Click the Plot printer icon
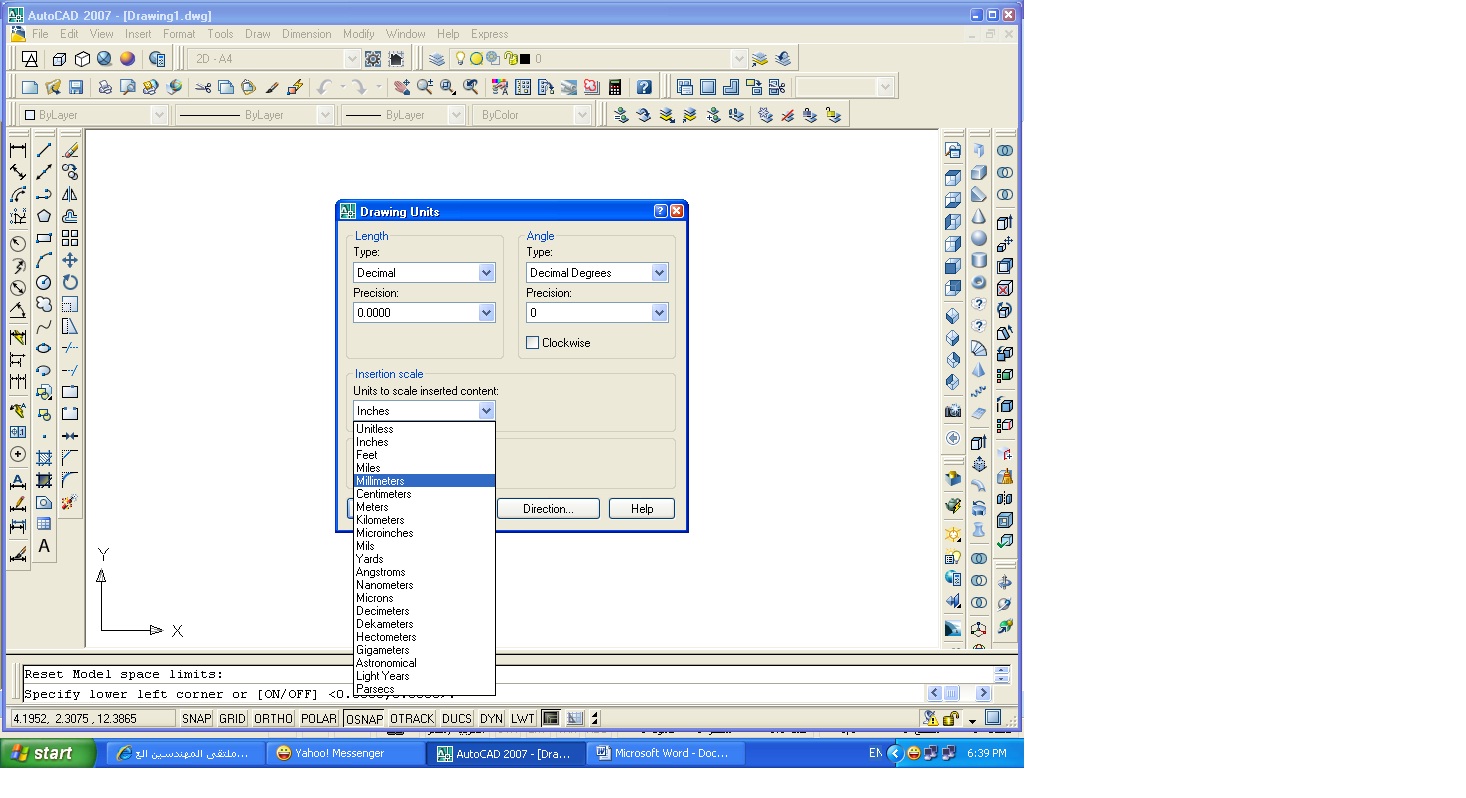This screenshot has height=798, width=1466. (x=104, y=87)
